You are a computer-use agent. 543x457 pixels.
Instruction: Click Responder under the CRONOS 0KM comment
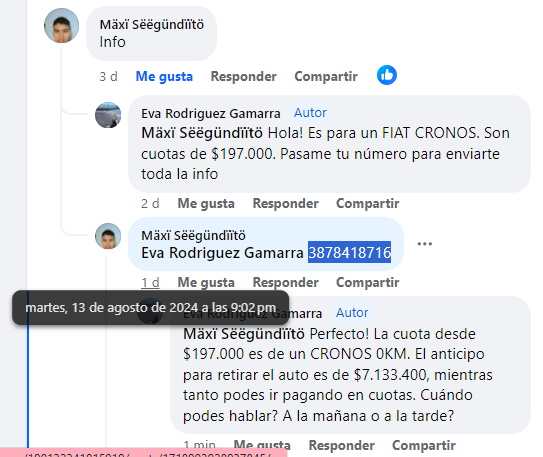pos(341,445)
